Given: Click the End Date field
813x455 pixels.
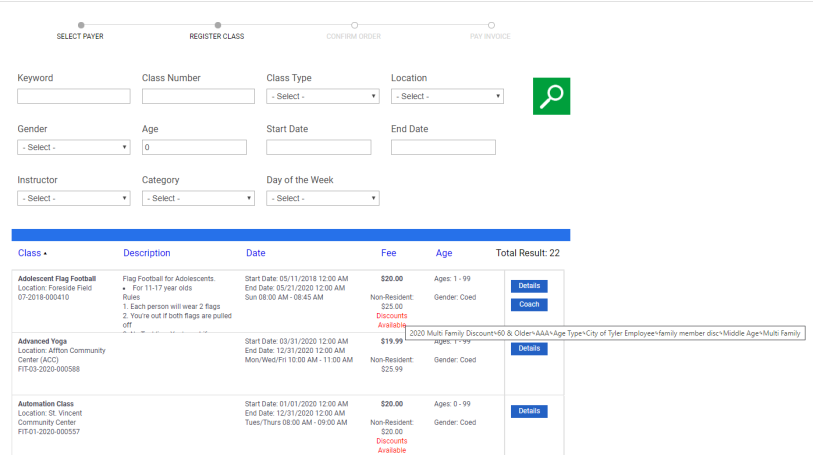Looking at the screenshot, I should point(443,147).
